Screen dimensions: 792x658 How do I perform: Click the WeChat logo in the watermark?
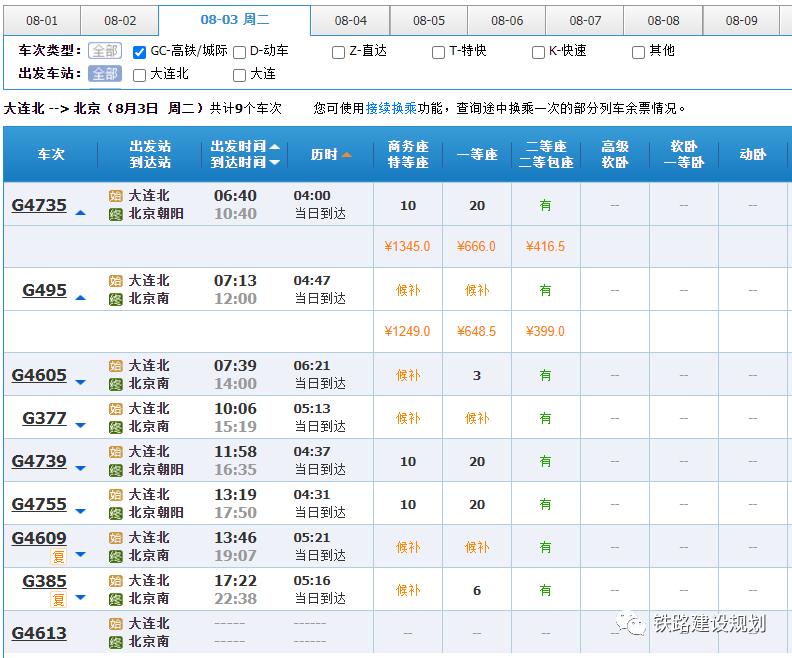tap(630, 624)
